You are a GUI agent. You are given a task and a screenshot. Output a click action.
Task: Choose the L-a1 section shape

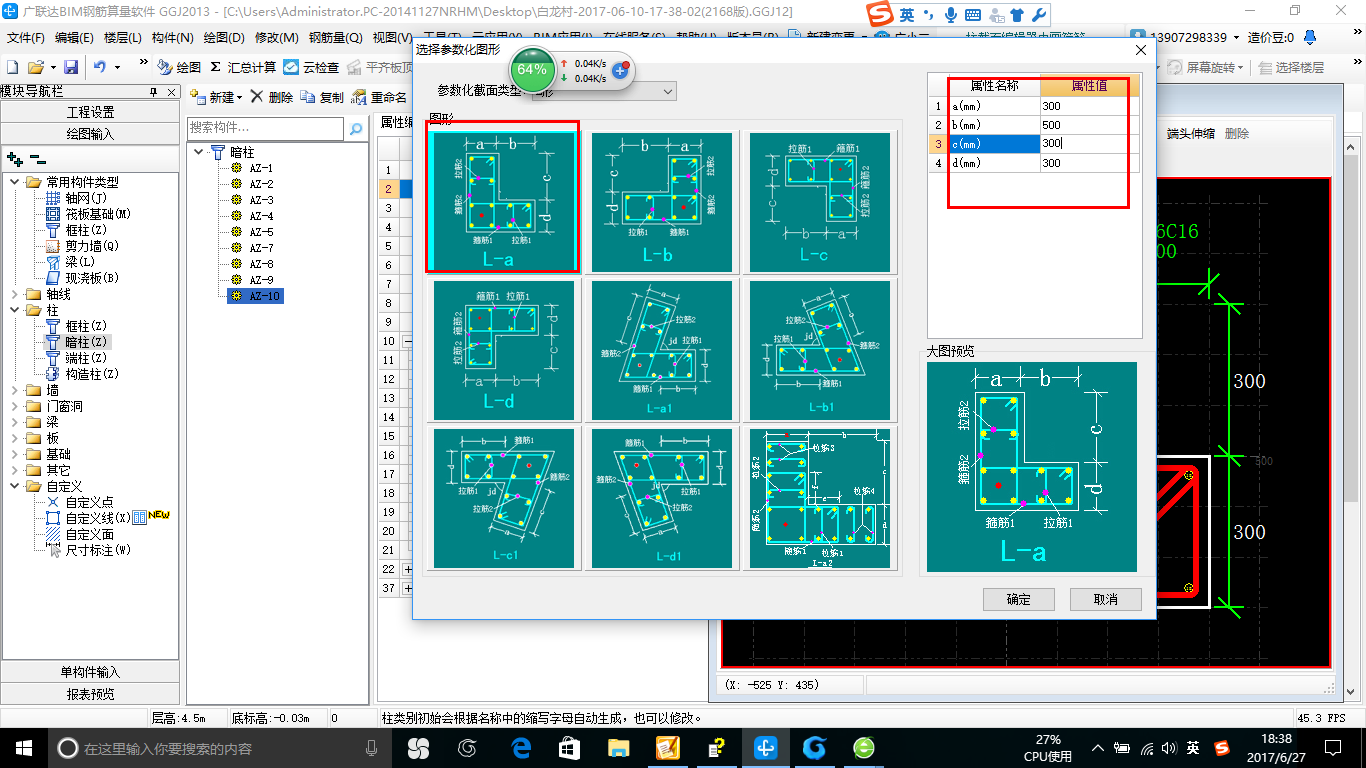pos(661,350)
